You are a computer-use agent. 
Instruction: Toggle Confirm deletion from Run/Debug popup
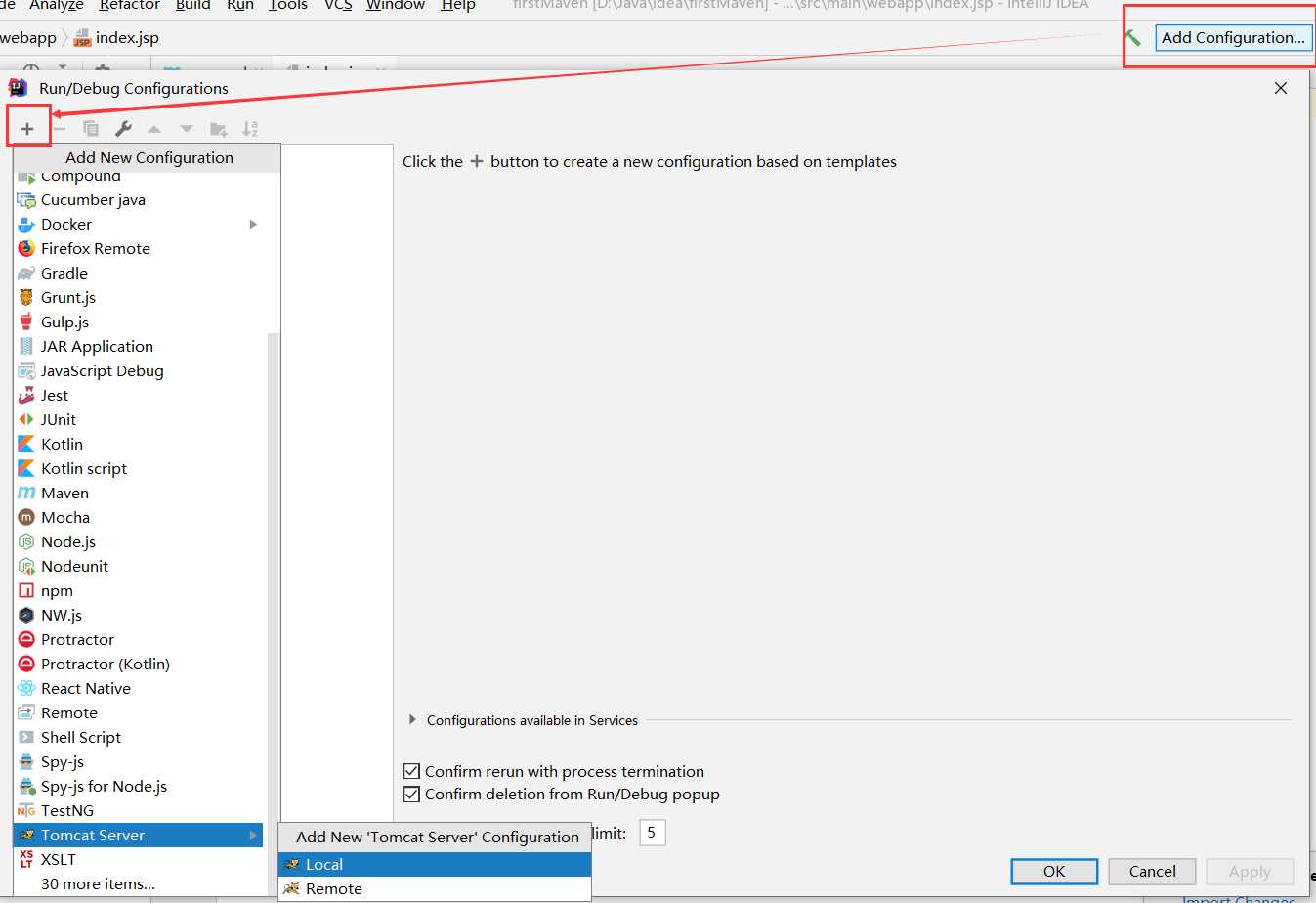412,794
